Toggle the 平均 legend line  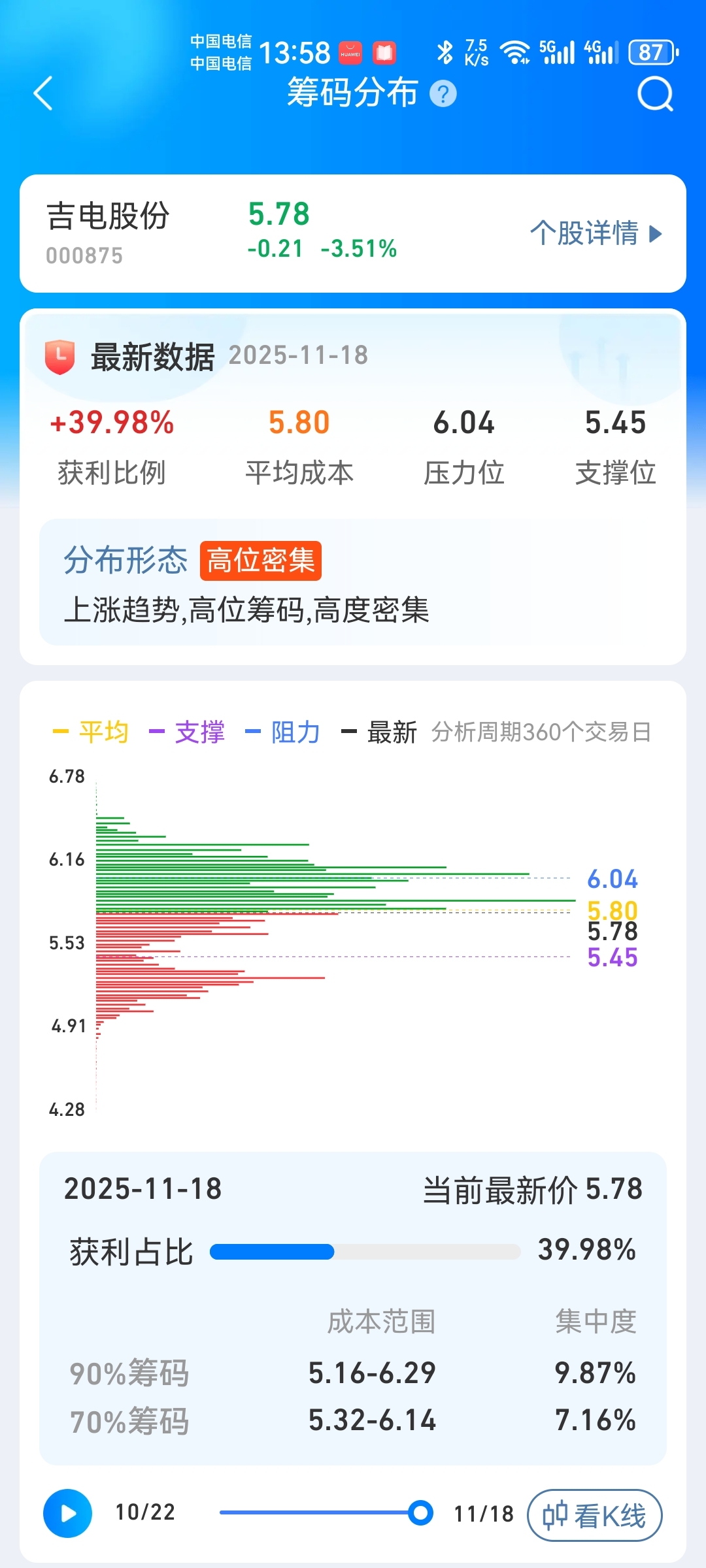pyautogui.click(x=90, y=732)
